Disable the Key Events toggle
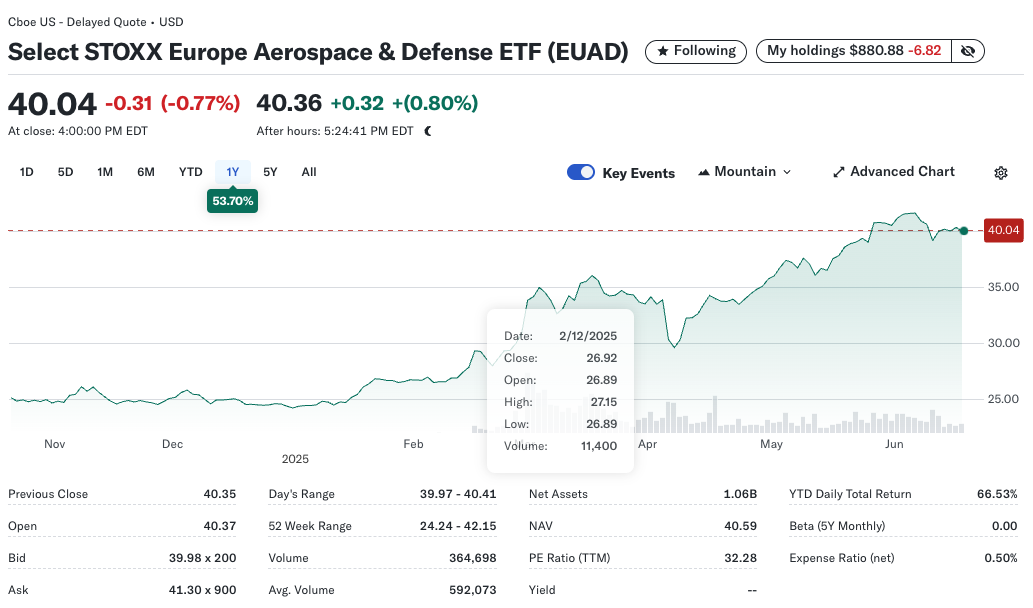Viewport: 1033px width, 608px height. coord(580,172)
